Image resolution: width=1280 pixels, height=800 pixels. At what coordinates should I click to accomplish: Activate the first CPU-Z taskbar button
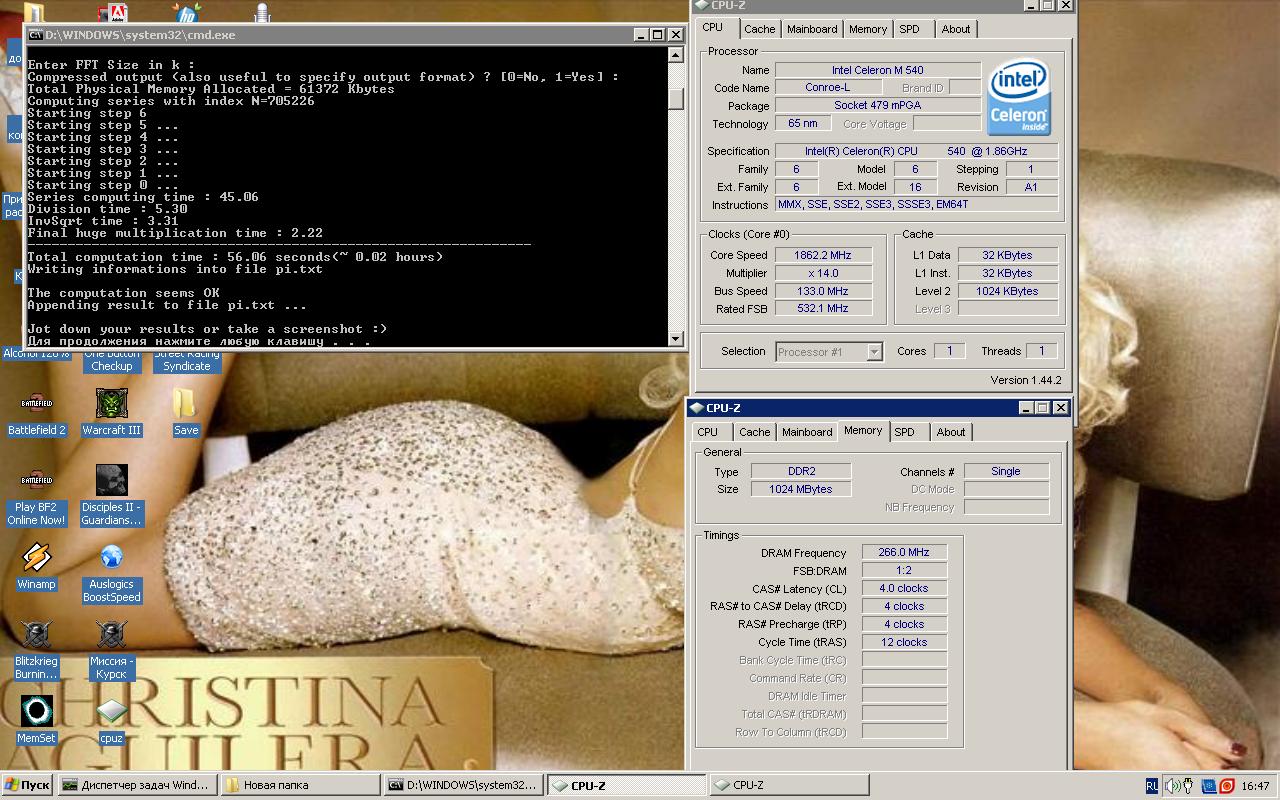click(x=627, y=786)
